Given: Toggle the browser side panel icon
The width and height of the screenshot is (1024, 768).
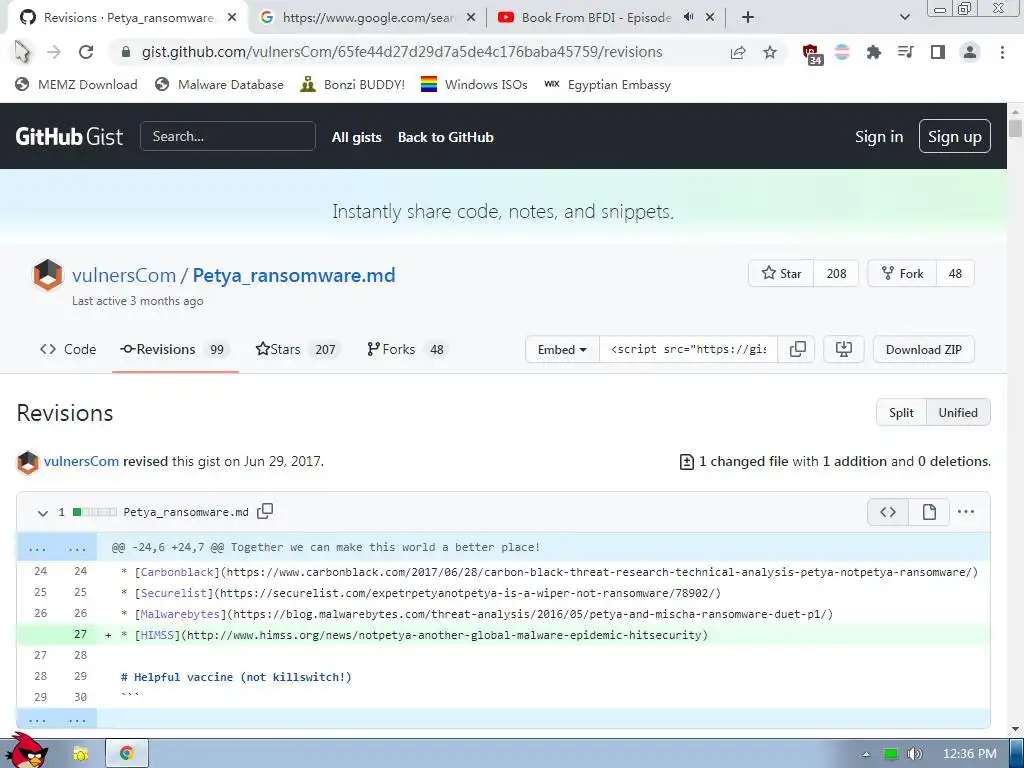Looking at the screenshot, I should tap(938, 52).
